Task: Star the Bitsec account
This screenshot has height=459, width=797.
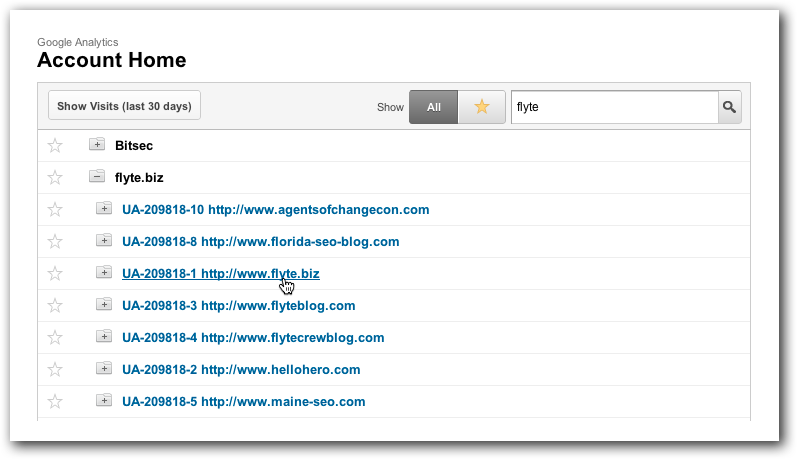Action: [55, 146]
